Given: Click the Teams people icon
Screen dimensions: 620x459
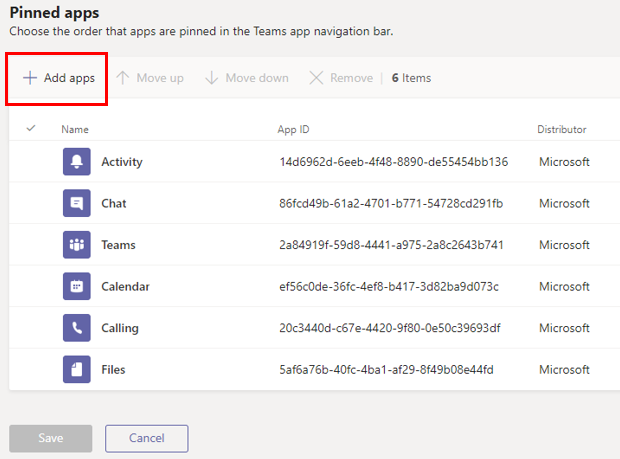Looking at the screenshot, I should [77, 245].
